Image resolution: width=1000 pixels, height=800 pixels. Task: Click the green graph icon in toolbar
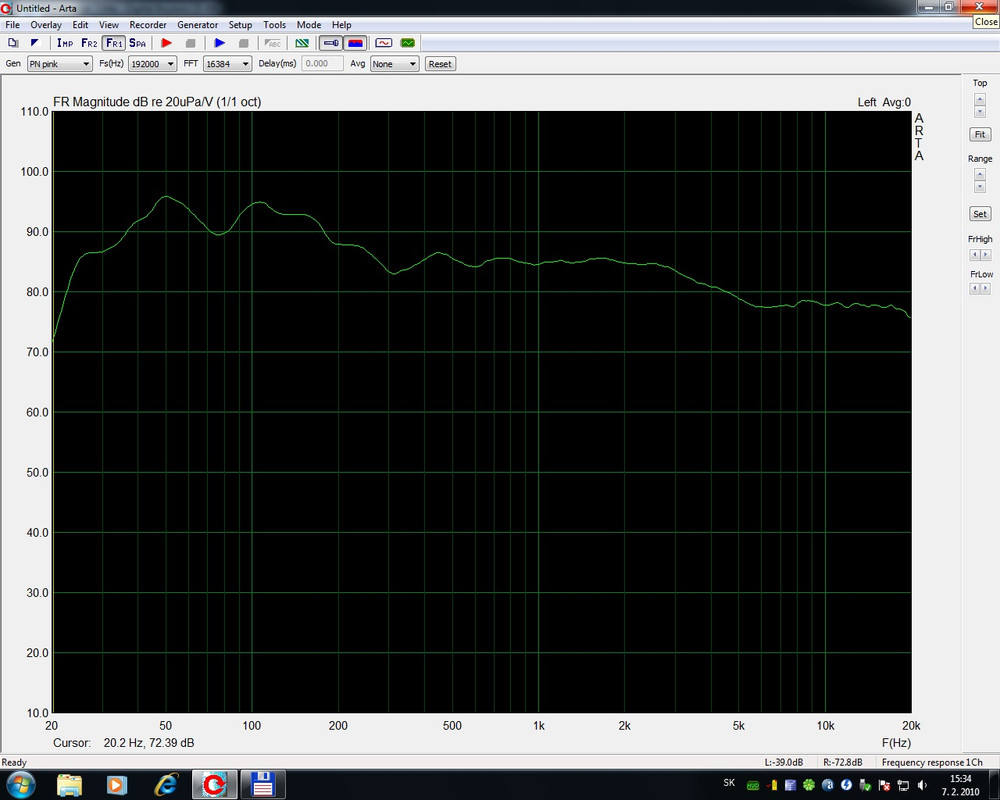pos(408,43)
